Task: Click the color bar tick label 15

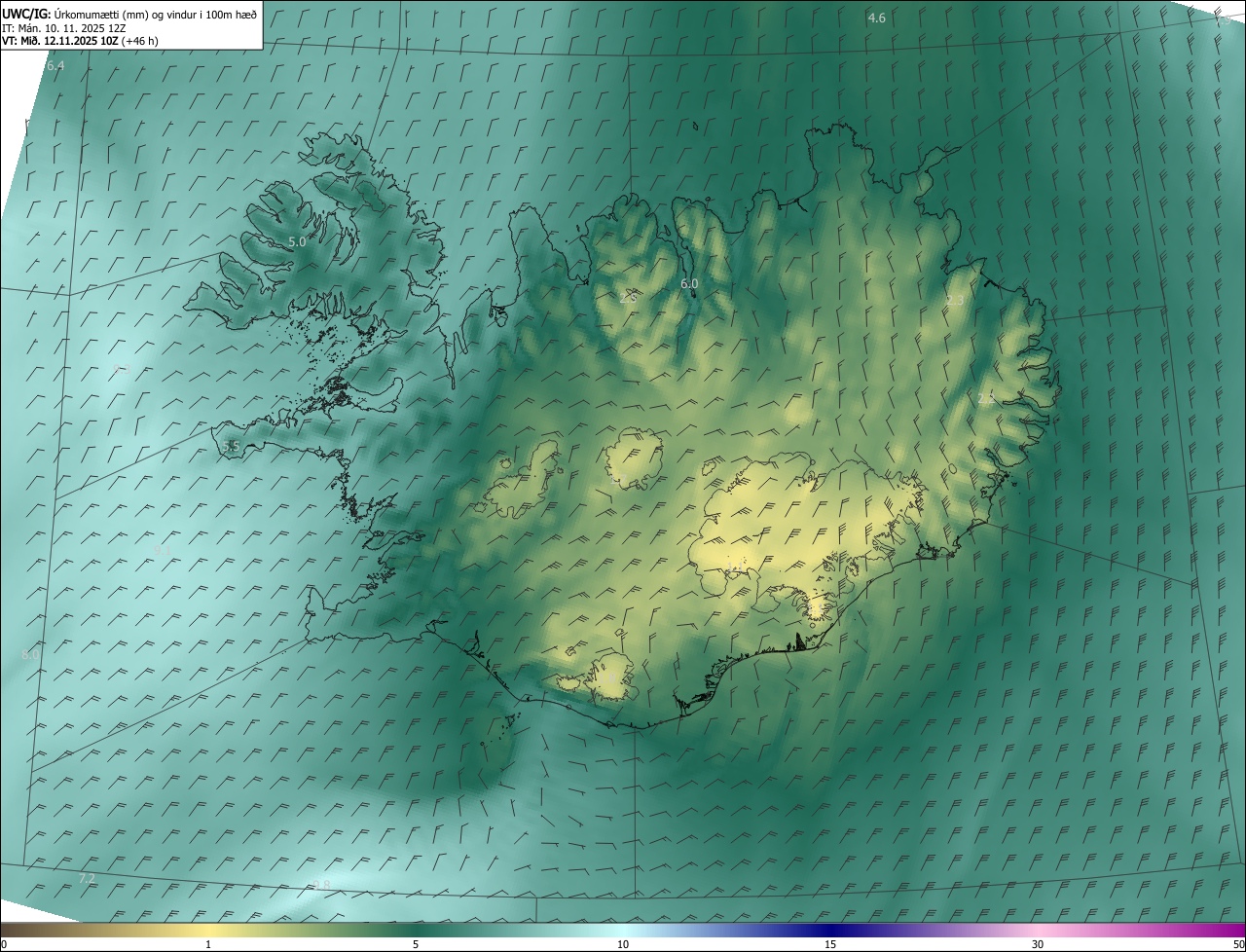Action: pyautogui.click(x=830, y=944)
